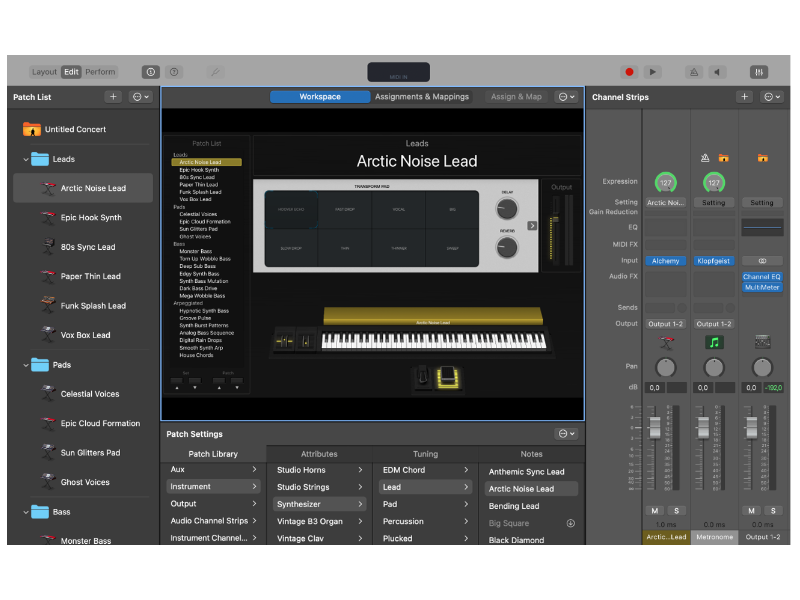Click the Delay knob in workspace

[507, 209]
